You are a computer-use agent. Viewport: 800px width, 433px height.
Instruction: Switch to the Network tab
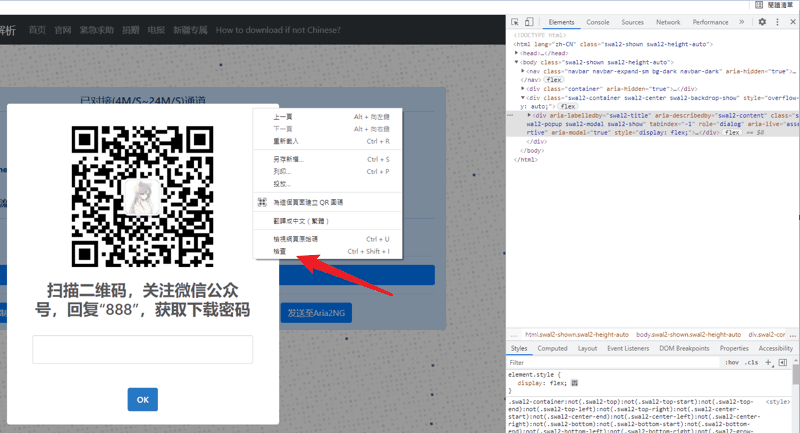tap(668, 22)
